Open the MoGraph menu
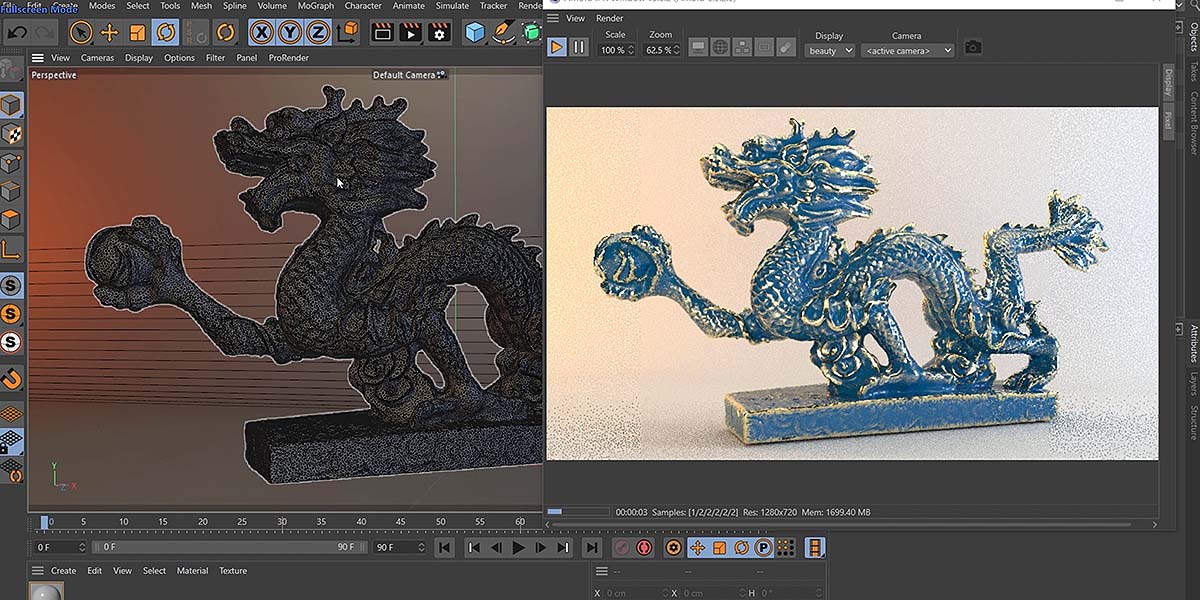The image size is (1200, 600). pos(316,6)
